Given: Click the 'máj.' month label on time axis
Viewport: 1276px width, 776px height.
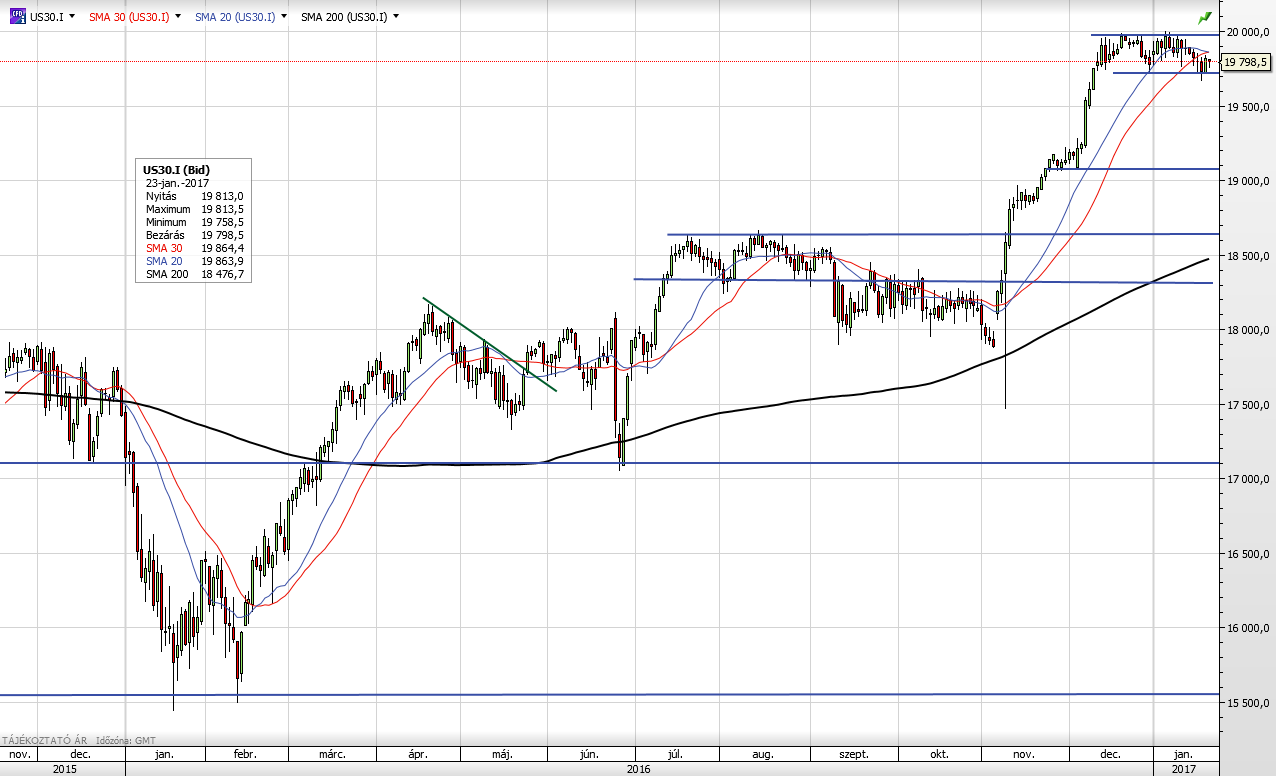Looking at the screenshot, I should pyautogui.click(x=502, y=755).
